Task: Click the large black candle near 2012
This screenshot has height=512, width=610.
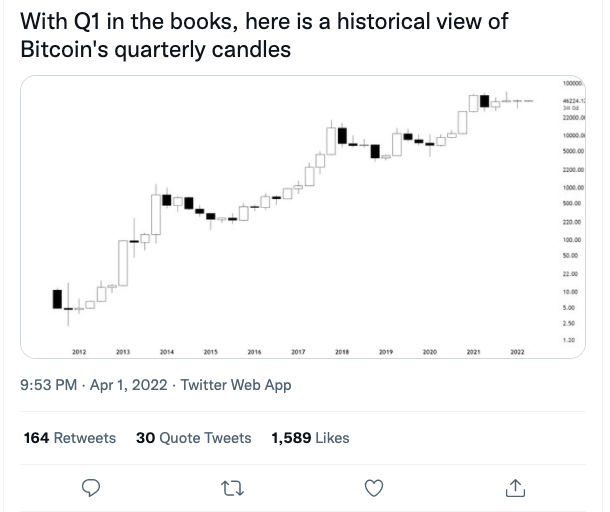Action: (x=57, y=299)
